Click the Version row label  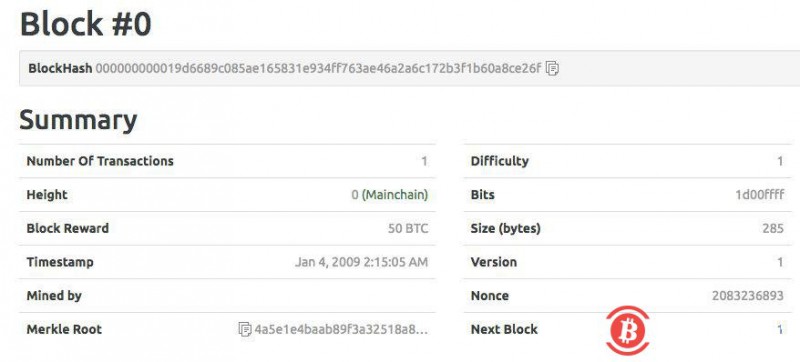tap(493, 262)
